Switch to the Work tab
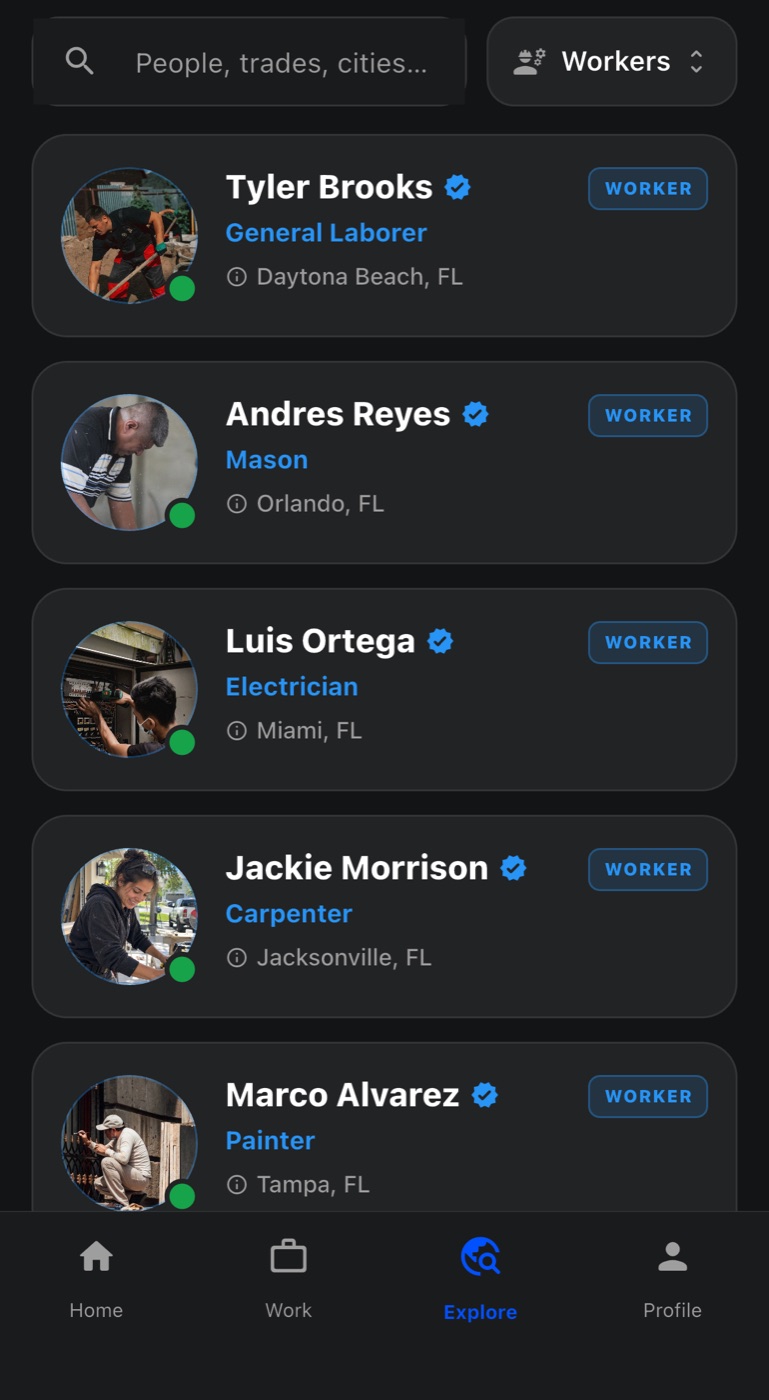 pos(288,1280)
